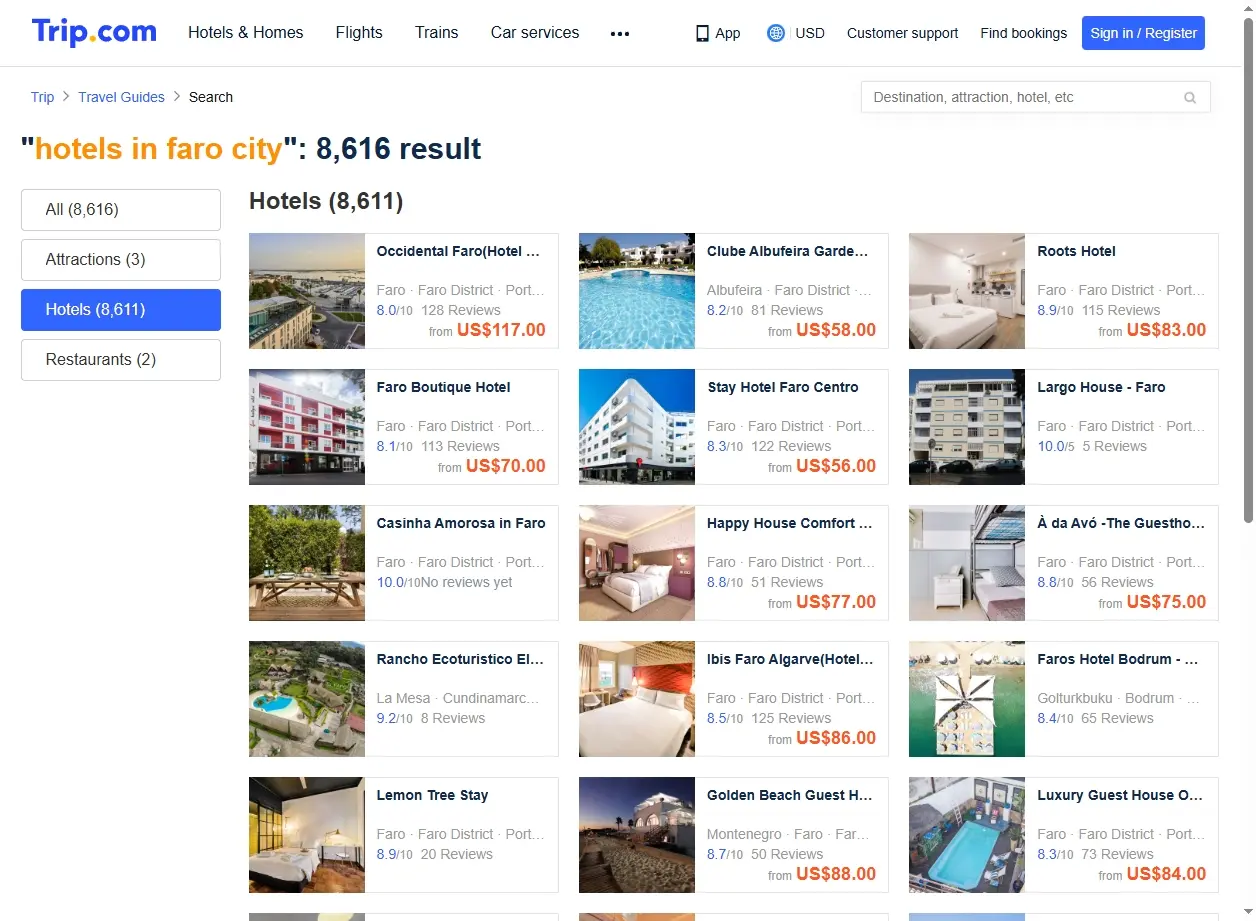The width and height of the screenshot is (1256, 921).
Task: Open the Flights menu
Action: point(359,33)
